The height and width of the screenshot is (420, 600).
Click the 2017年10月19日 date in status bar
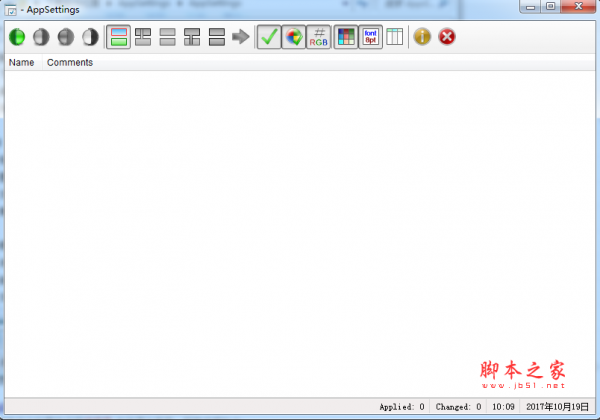[x=557, y=407]
